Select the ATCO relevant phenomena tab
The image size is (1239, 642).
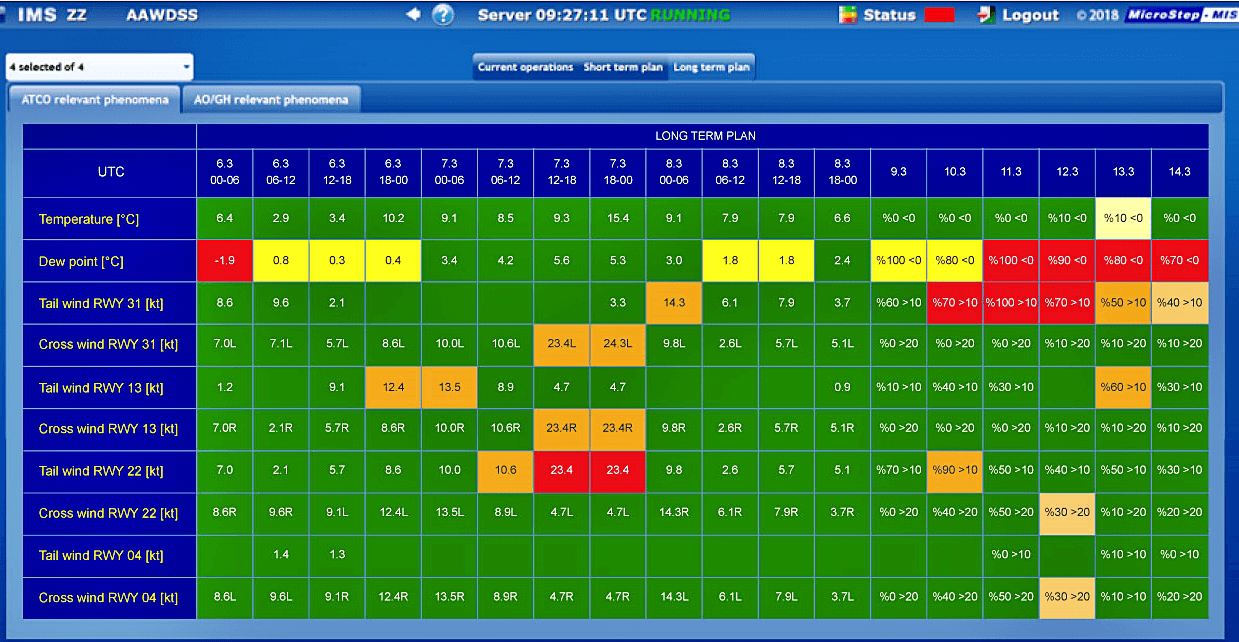click(x=93, y=99)
